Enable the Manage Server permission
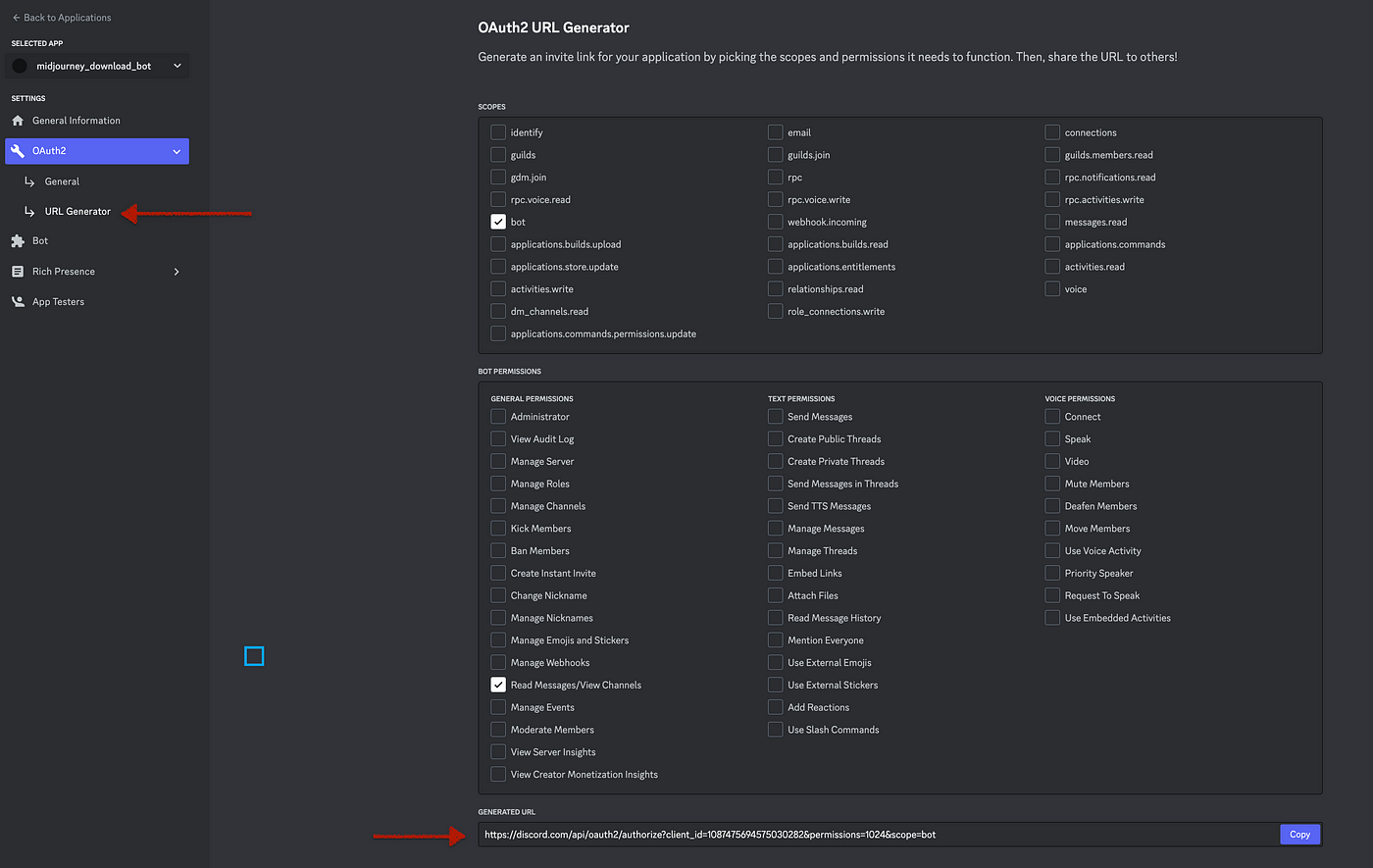 [498, 461]
